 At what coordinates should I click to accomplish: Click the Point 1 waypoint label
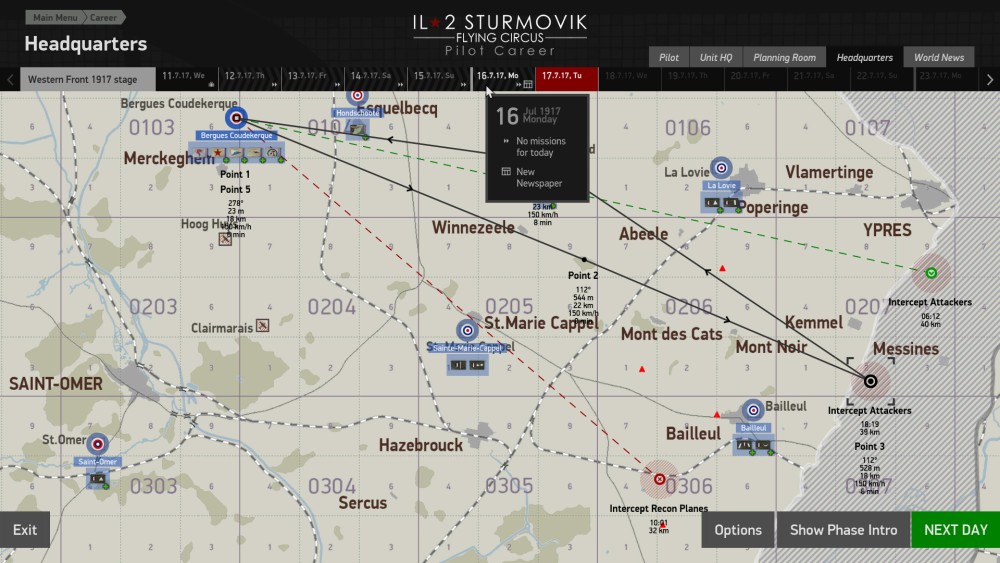pyautogui.click(x=235, y=174)
